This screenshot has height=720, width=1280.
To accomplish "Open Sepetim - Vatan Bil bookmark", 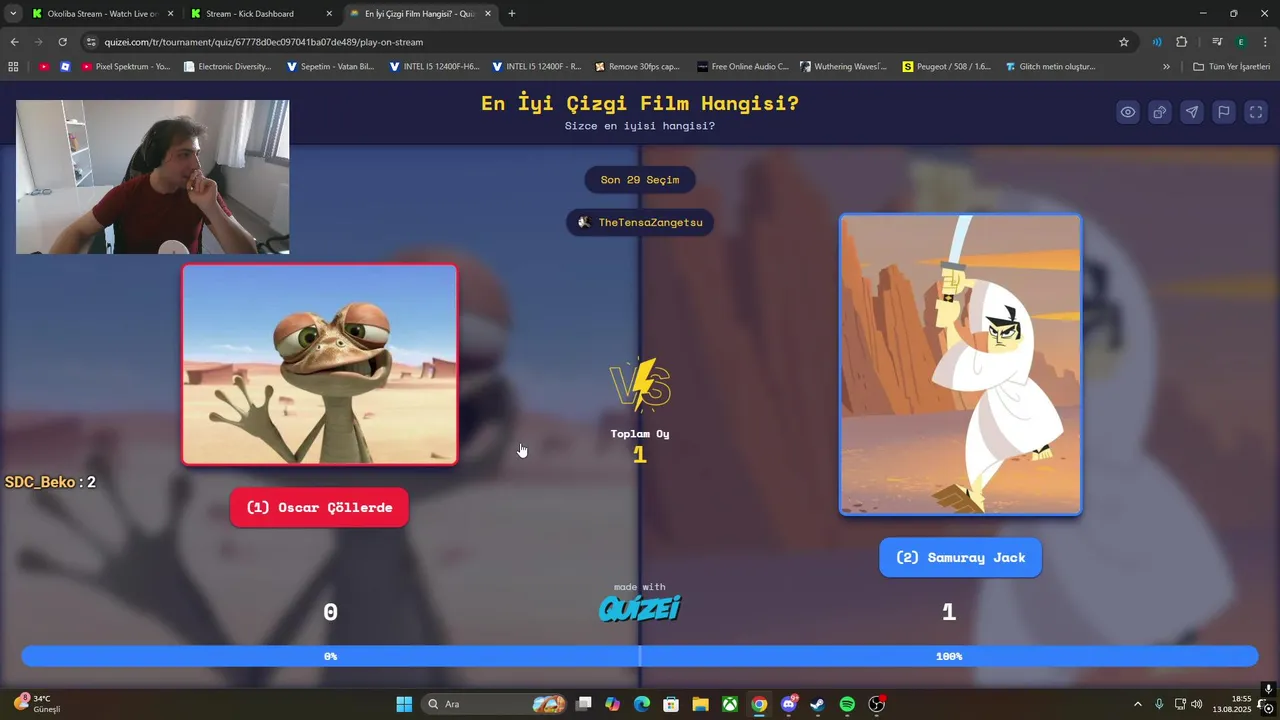I will tap(330, 67).
